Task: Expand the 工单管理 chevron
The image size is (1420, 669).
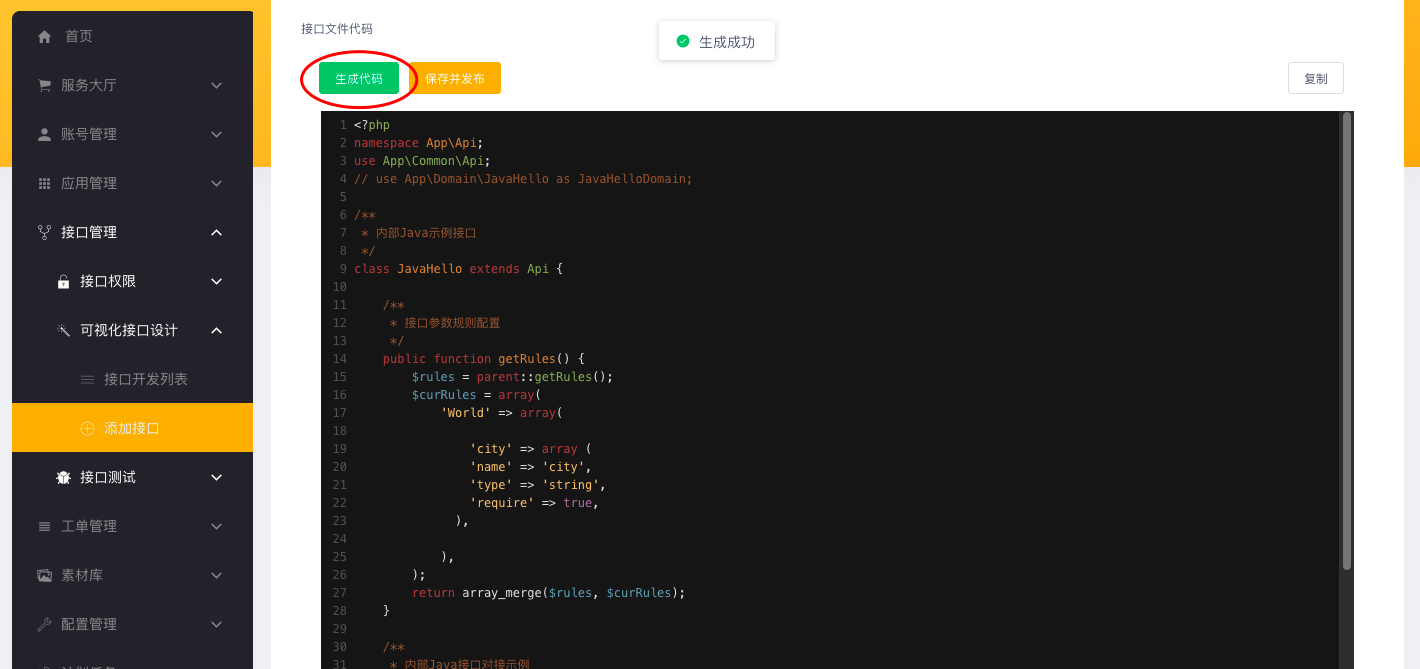Action: click(216, 526)
